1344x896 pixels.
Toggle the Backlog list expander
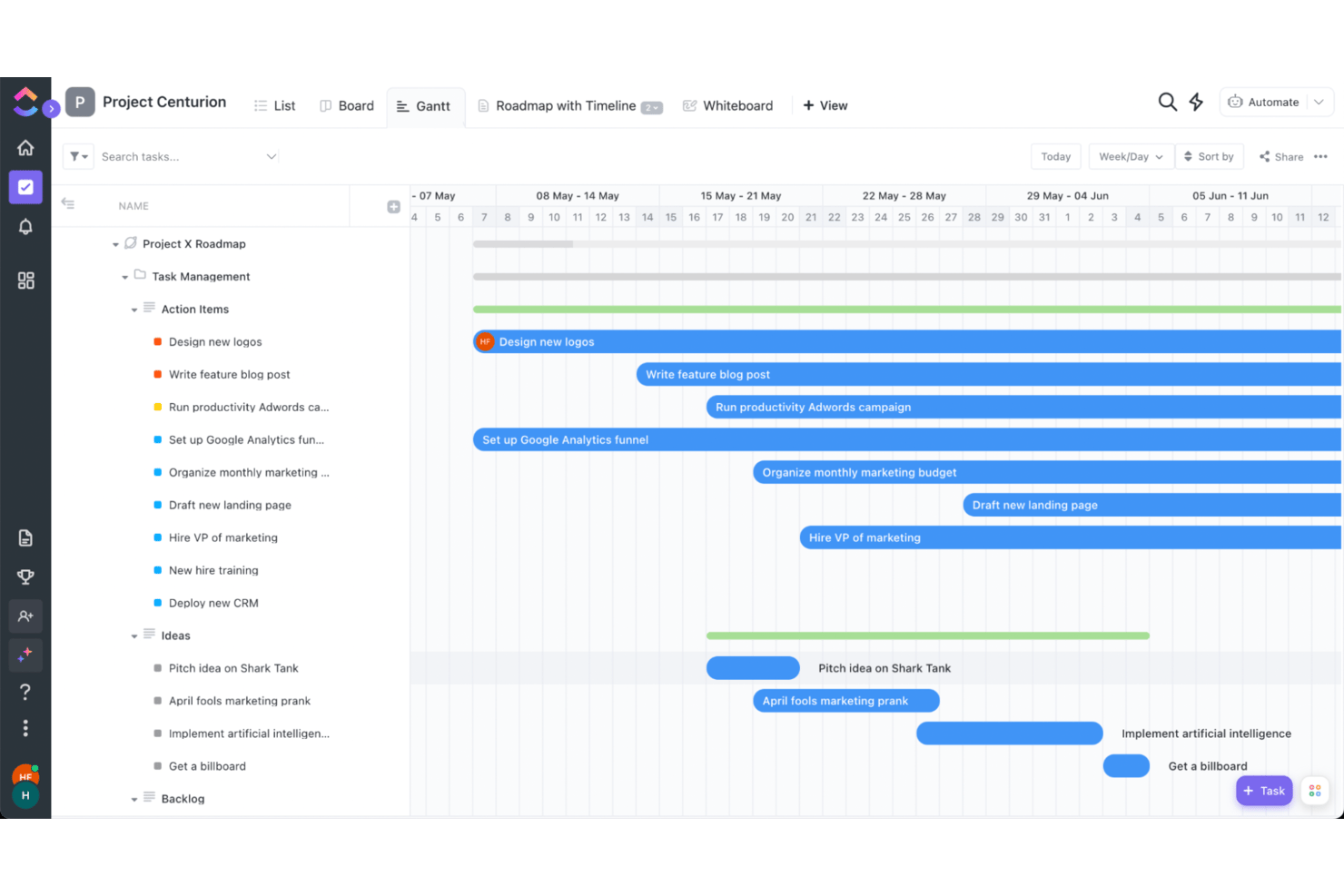[133, 800]
